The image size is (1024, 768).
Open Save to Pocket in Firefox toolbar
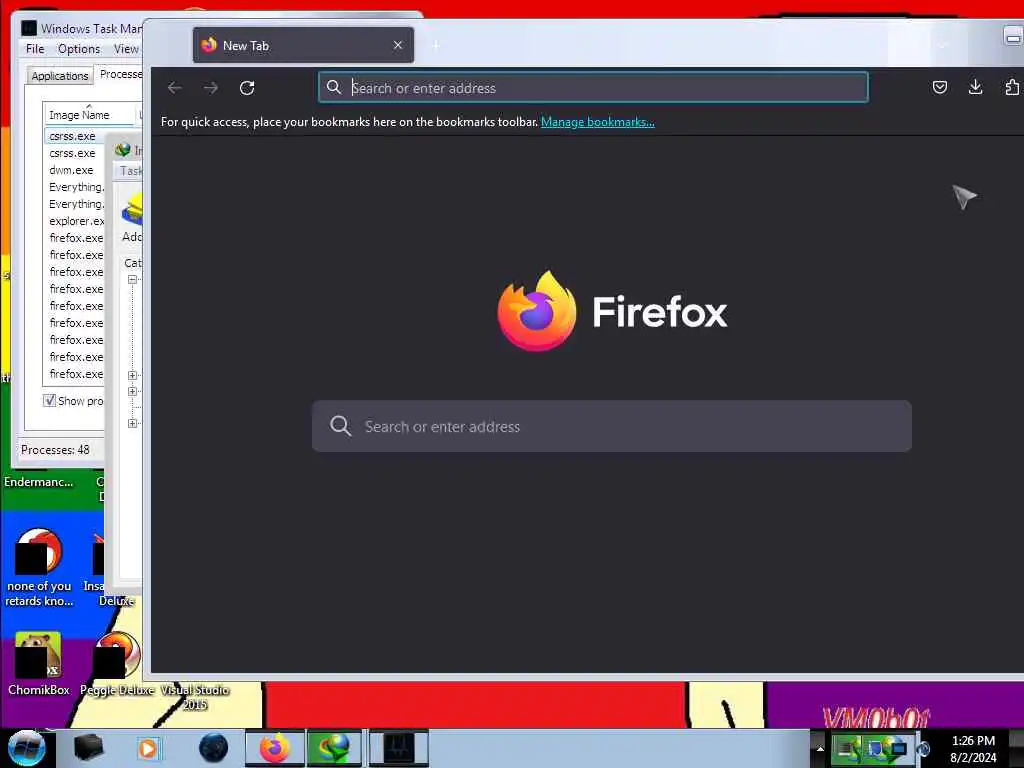(x=940, y=87)
